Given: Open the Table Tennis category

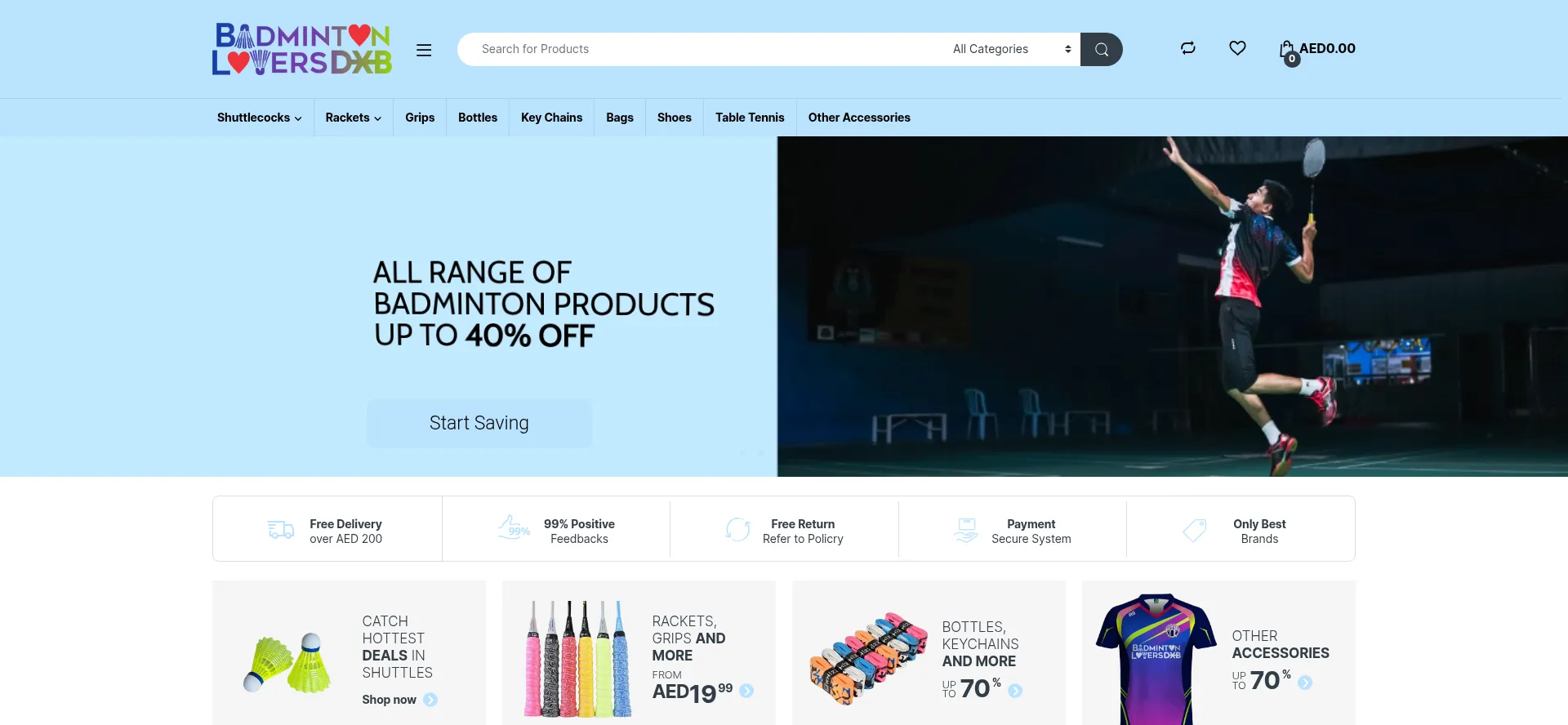Looking at the screenshot, I should (750, 118).
